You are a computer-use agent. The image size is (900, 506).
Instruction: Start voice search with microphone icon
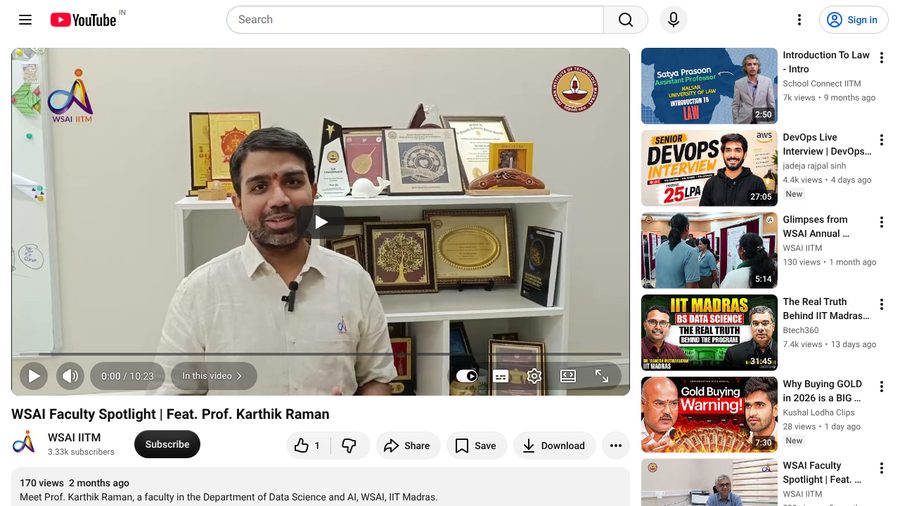coord(673,20)
